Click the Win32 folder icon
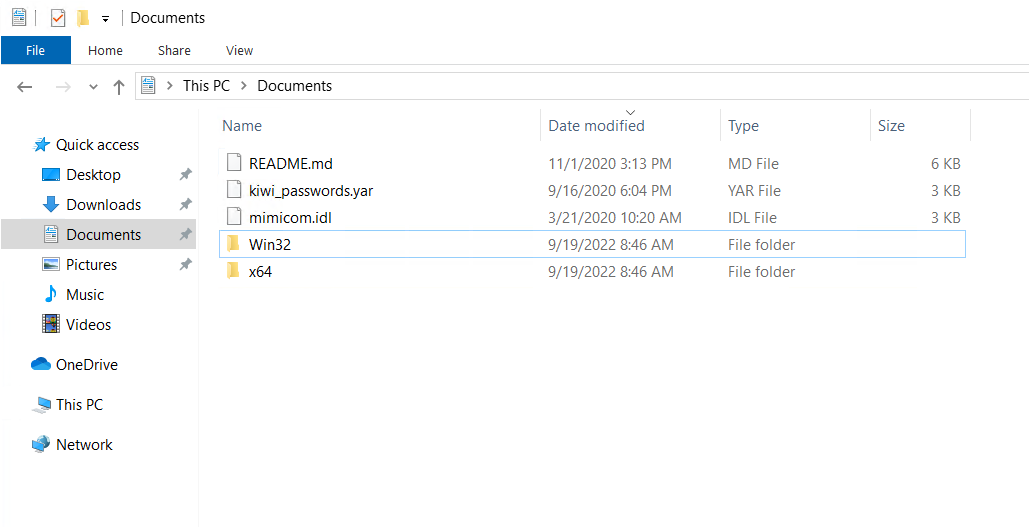This screenshot has height=527, width=1029. [x=233, y=244]
